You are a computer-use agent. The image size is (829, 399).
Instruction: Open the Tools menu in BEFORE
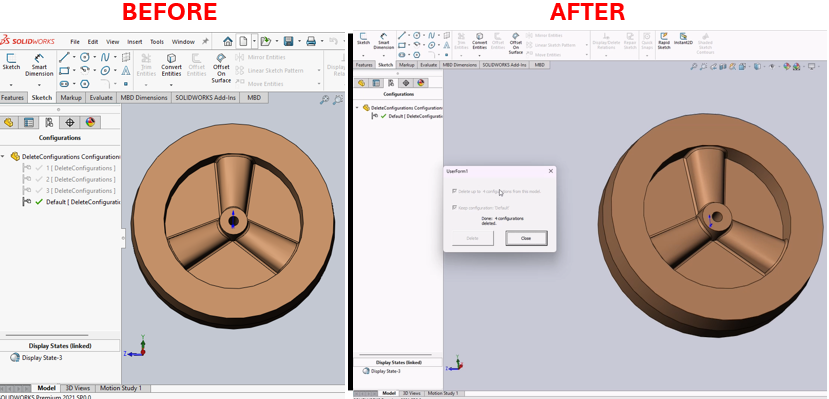pos(156,42)
